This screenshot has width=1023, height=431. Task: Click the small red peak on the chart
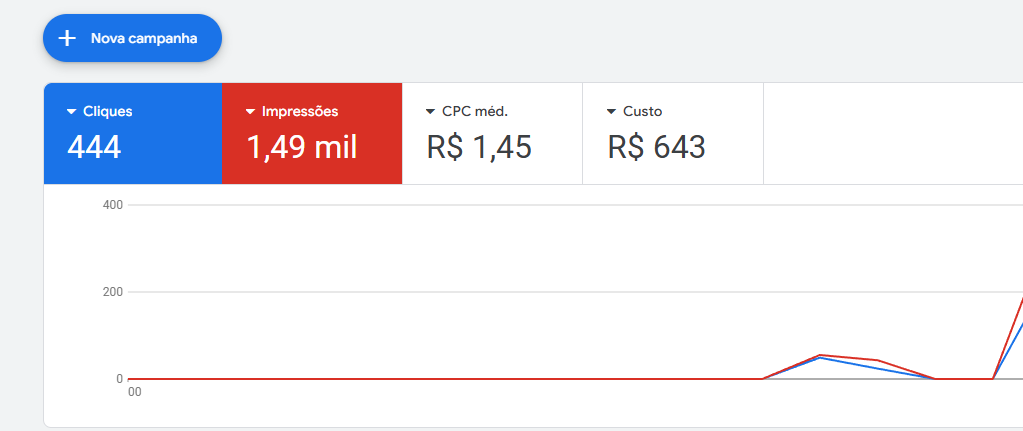click(820, 355)
